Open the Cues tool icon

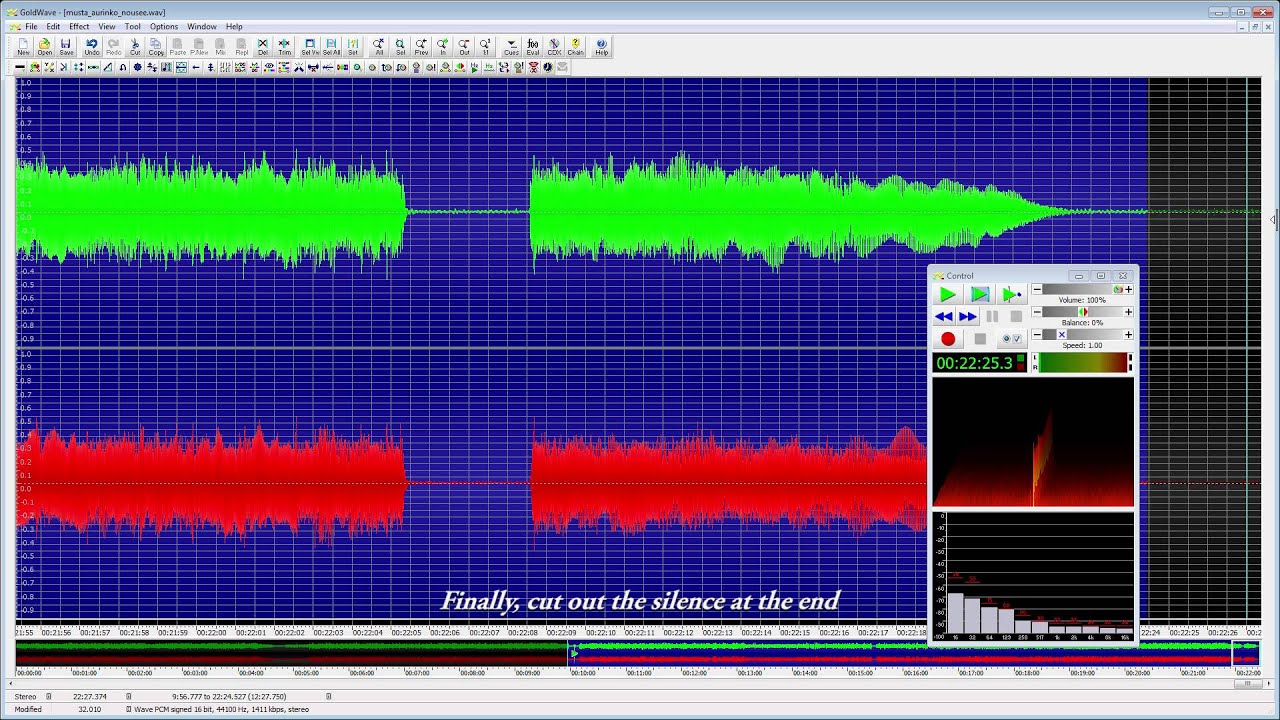click(512, 47)
